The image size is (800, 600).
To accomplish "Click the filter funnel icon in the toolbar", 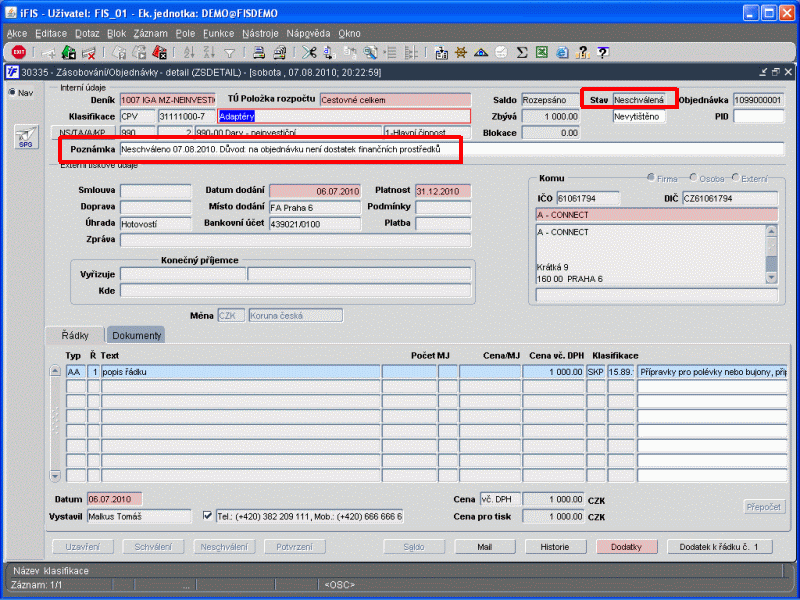I will tap(229, 52).
